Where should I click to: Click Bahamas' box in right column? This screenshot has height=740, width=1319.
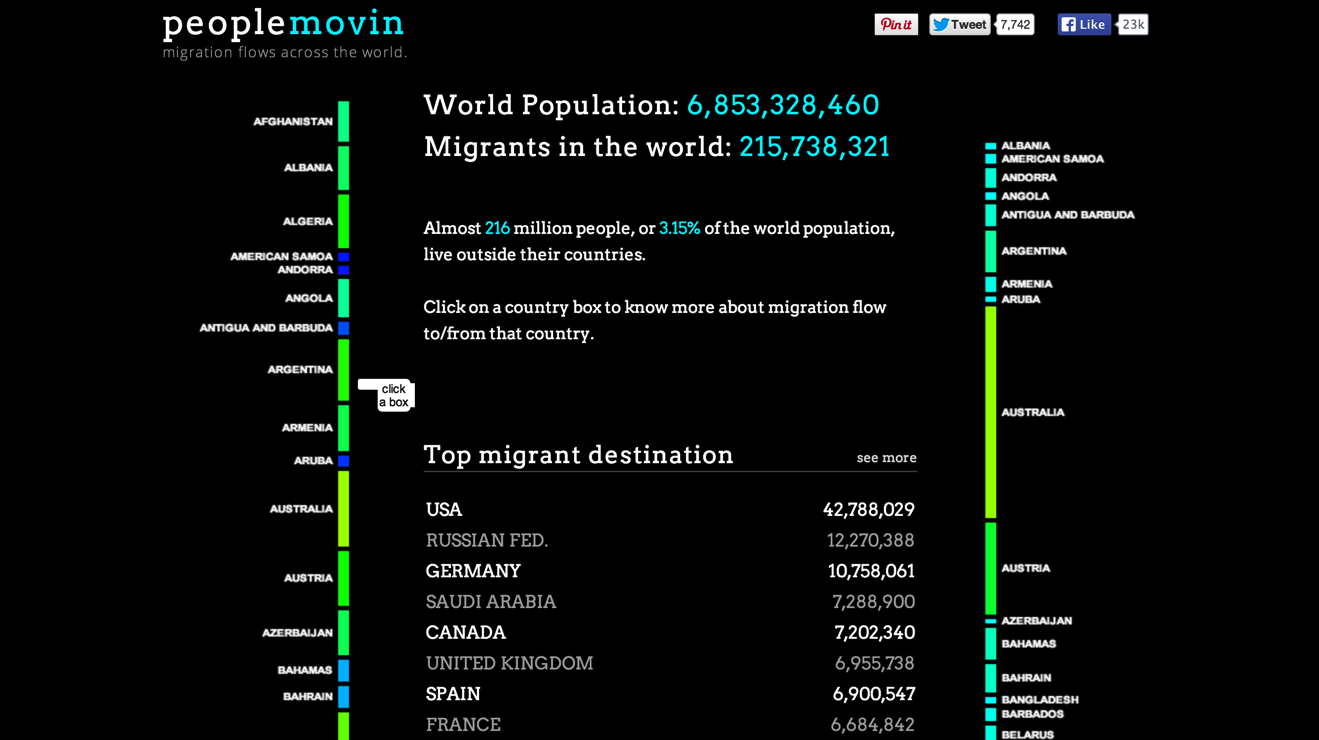[x=991, y=644]
